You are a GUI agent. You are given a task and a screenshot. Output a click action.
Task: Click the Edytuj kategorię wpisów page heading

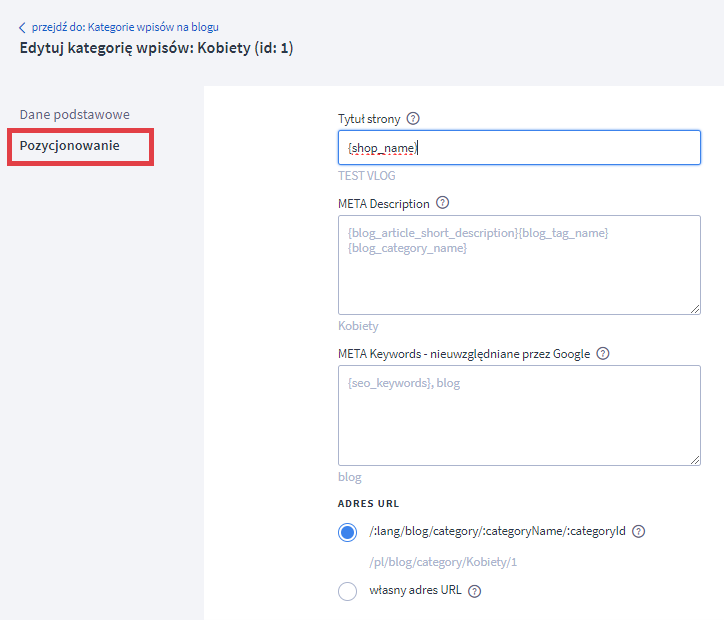pos(156,48)
